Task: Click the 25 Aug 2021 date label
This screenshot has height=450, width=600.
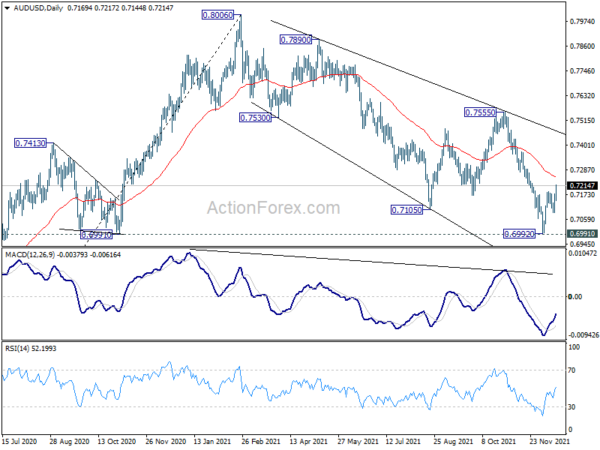Action: [452, 441]
